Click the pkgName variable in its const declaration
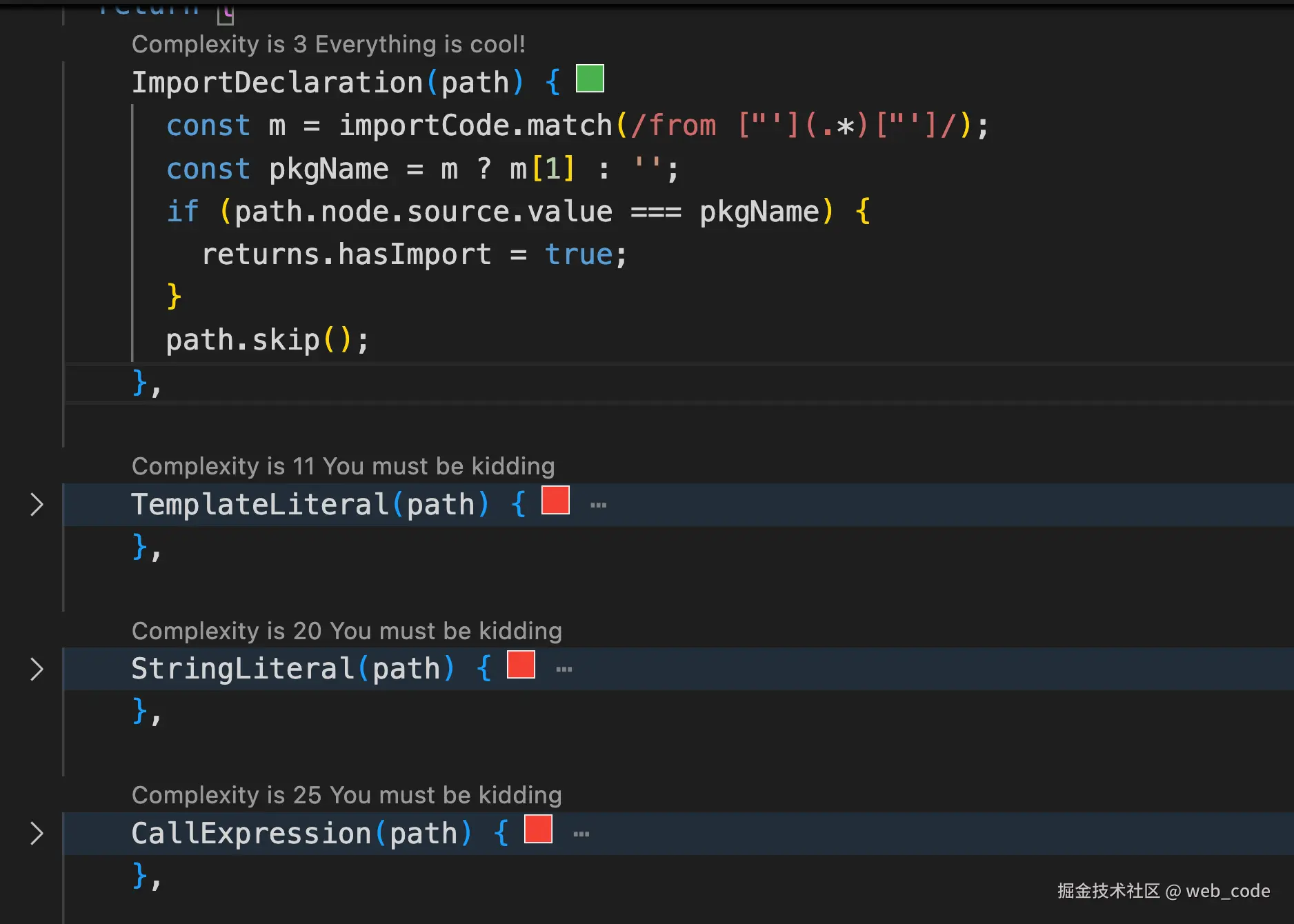 point(328,170)
